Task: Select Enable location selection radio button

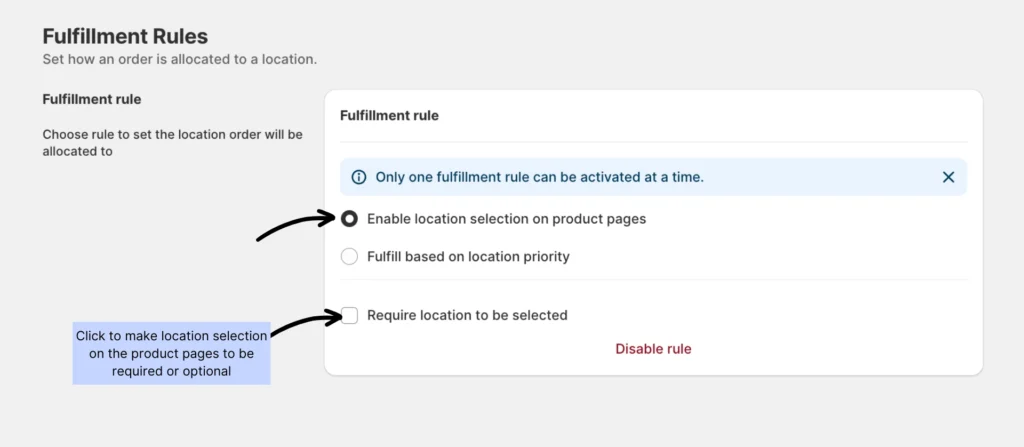Action: pos(349,219)
